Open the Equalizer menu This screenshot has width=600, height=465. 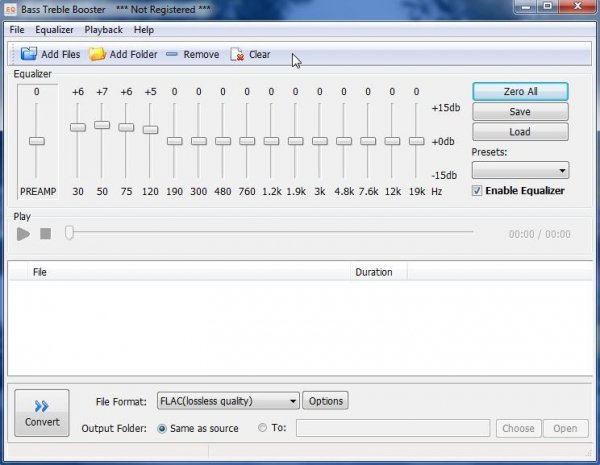[x=54, y=30]
